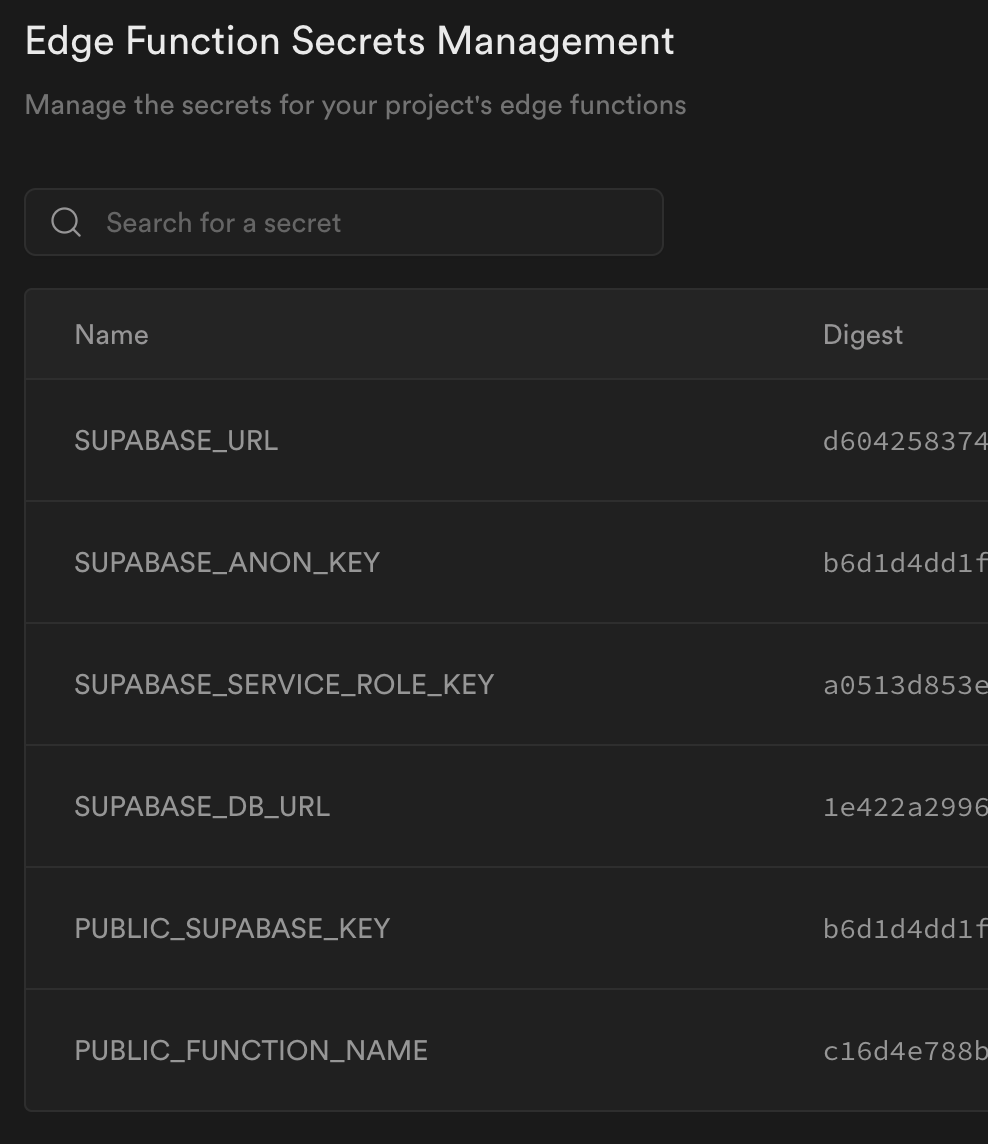988x1144 pixels.
Task: Click digest starting with c16d4e788b
Action: click(x=906, y=1051)
